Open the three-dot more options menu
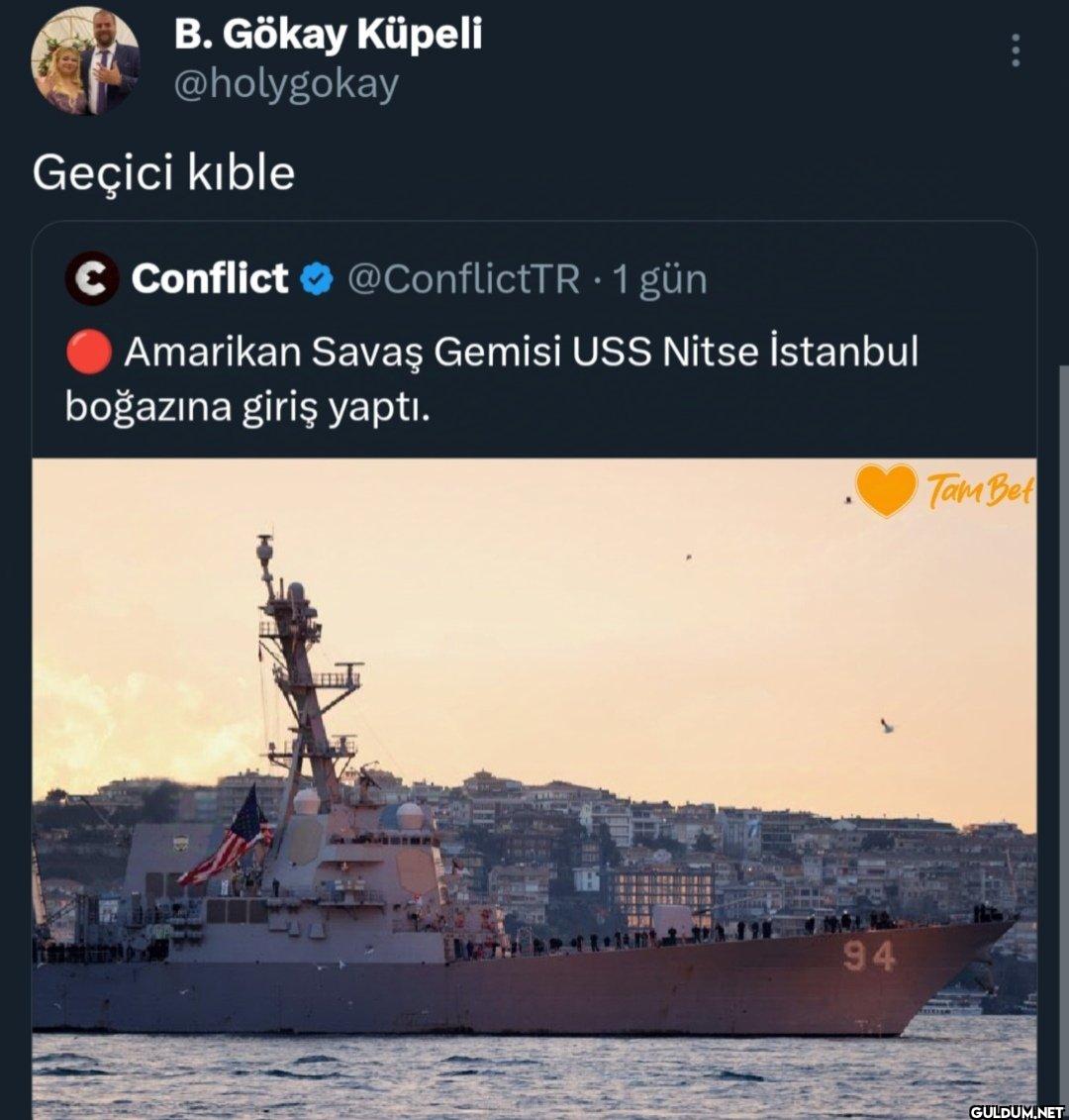 click(1016, 51)
